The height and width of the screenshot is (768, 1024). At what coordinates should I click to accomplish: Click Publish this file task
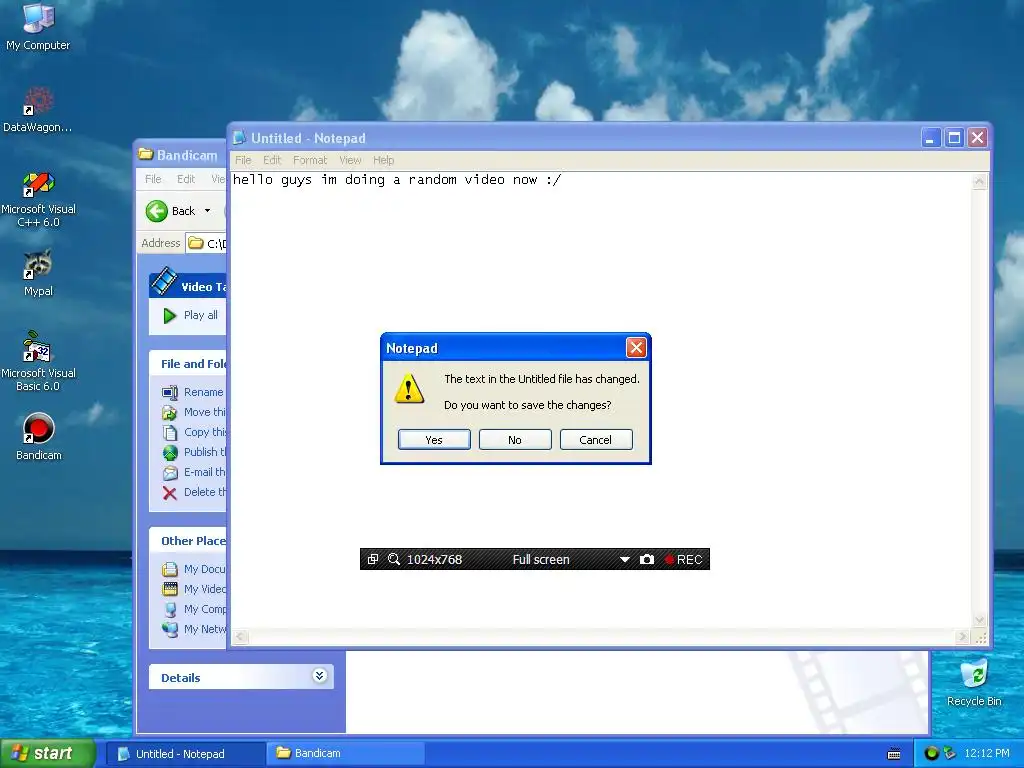pos(194,452)
